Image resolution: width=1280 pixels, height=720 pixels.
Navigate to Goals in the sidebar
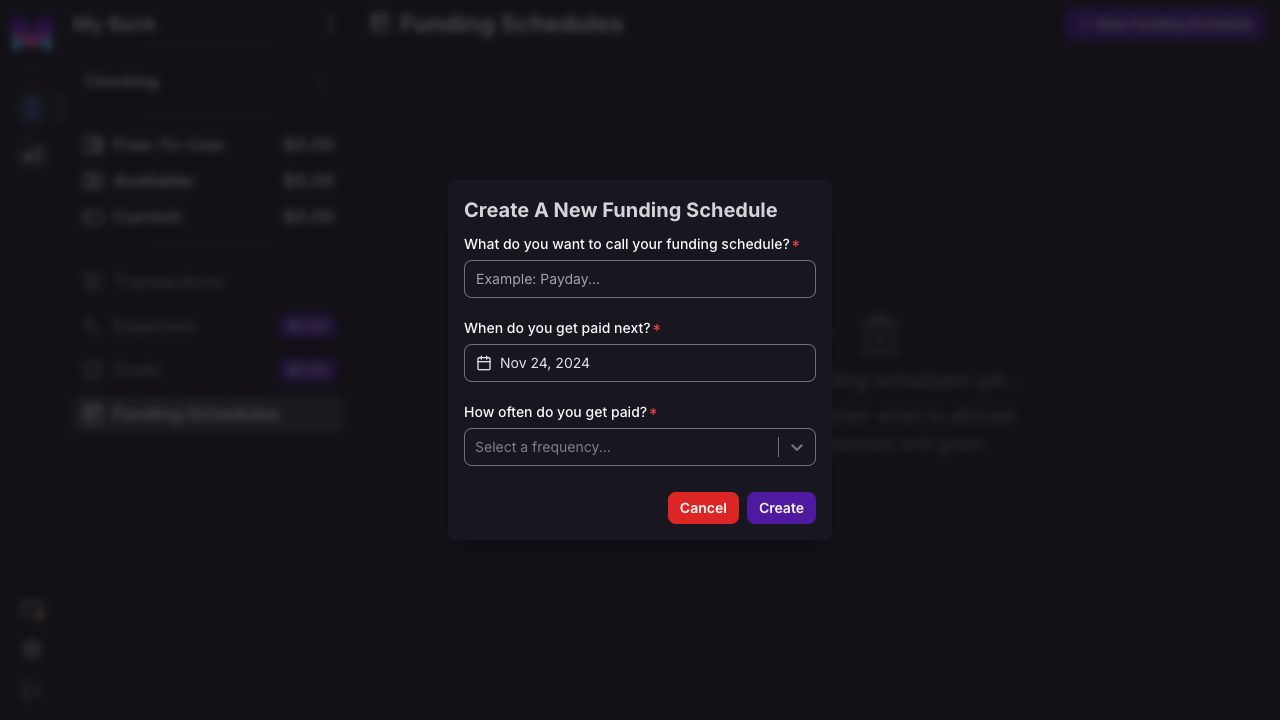coord(138,370)
